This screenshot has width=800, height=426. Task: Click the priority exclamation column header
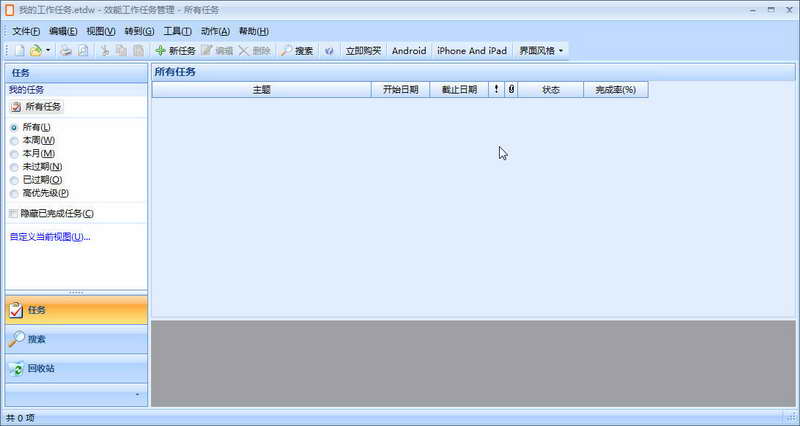coord(496,90)
